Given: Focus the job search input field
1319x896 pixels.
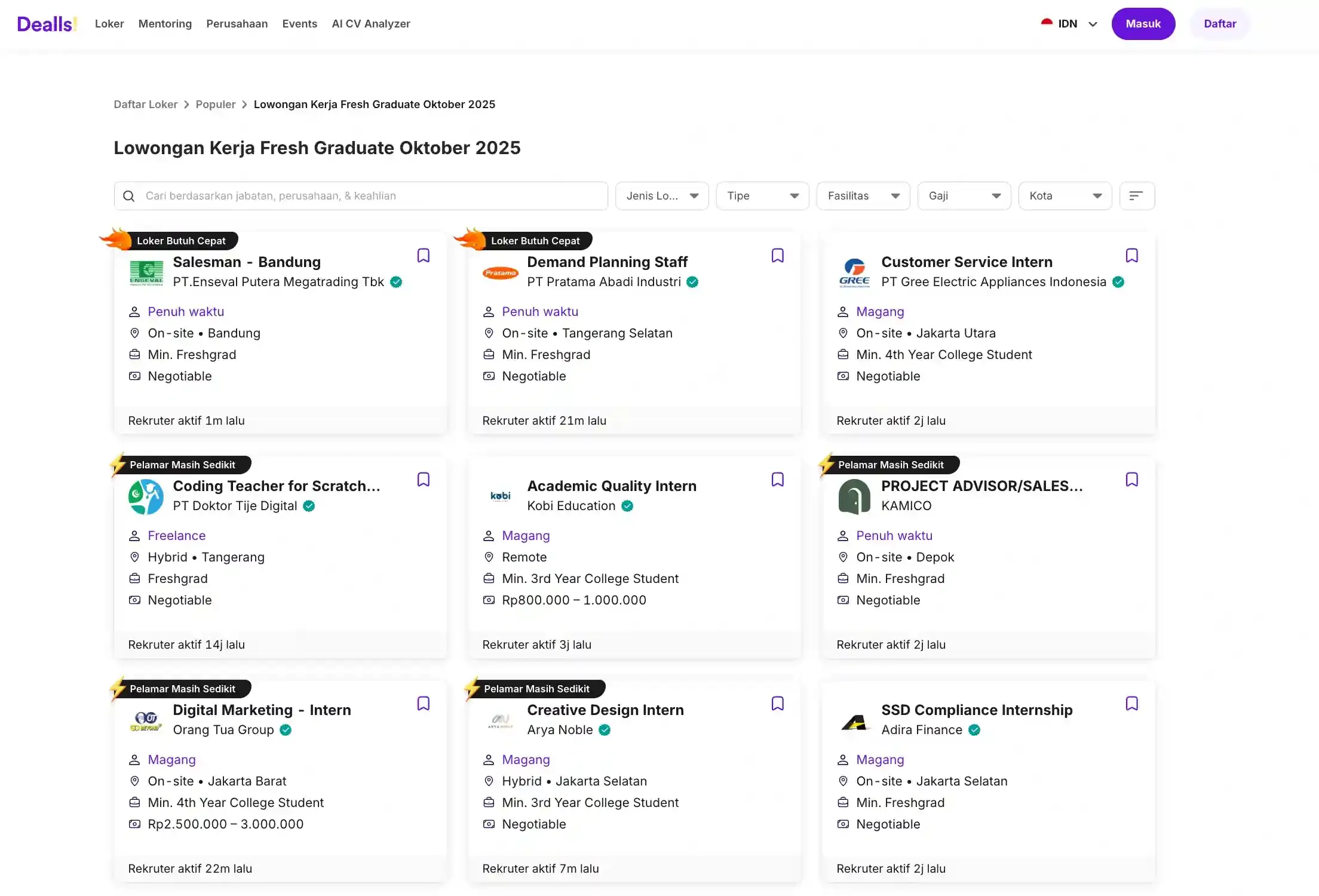Looking at the screenshot, I should [x=370, y=196].
